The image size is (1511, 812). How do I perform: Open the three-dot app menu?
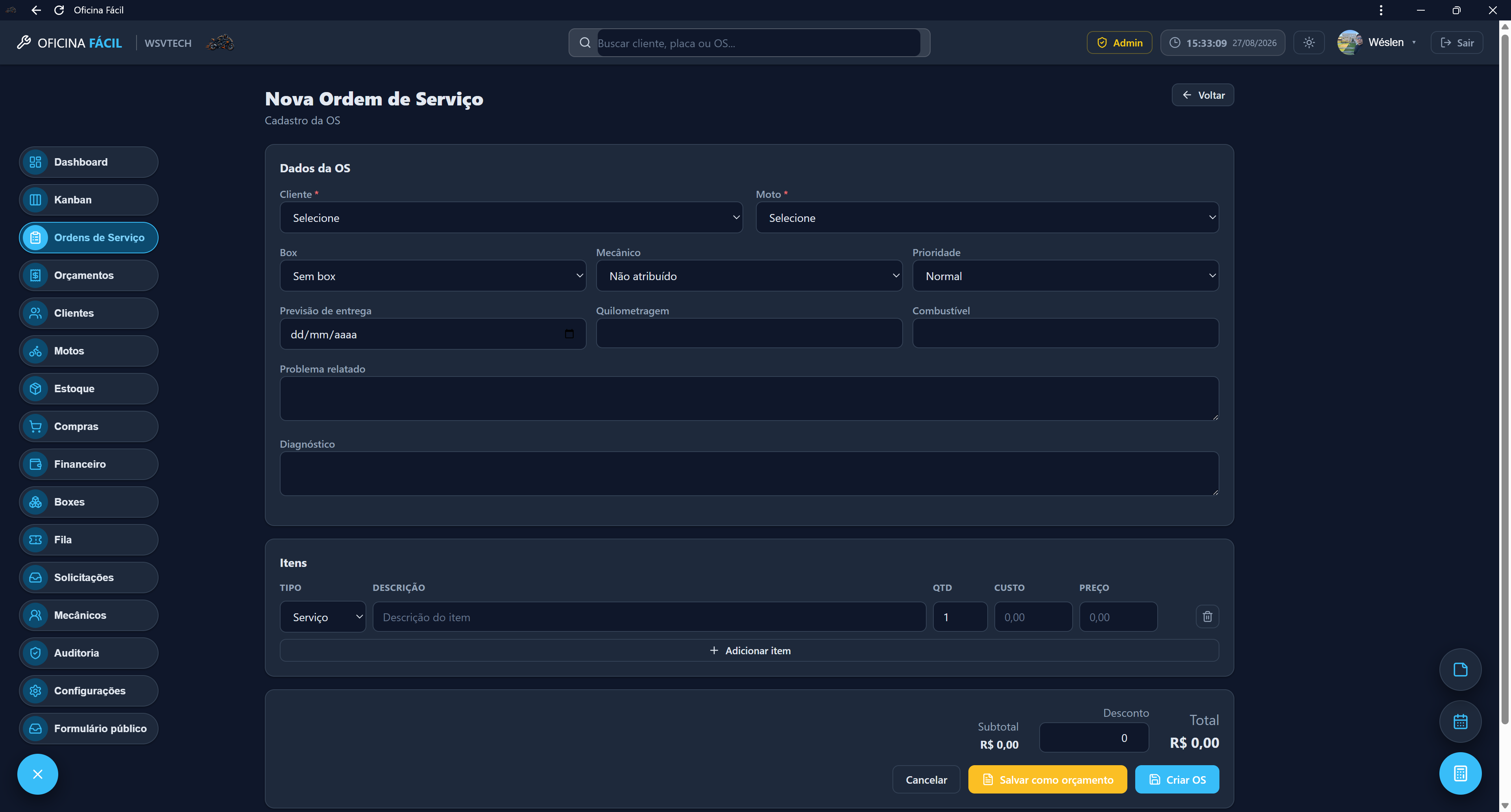click(x=1381, y=10)
